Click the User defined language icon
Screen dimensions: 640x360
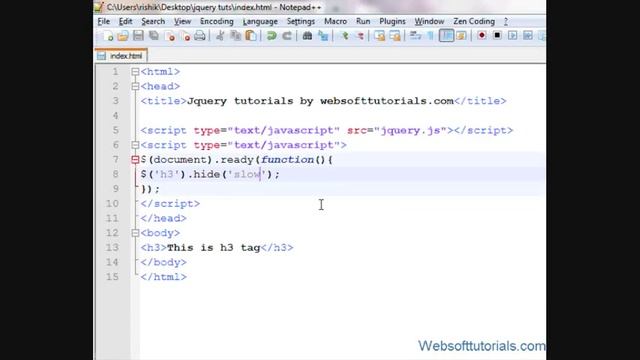[x=461, y=36]
